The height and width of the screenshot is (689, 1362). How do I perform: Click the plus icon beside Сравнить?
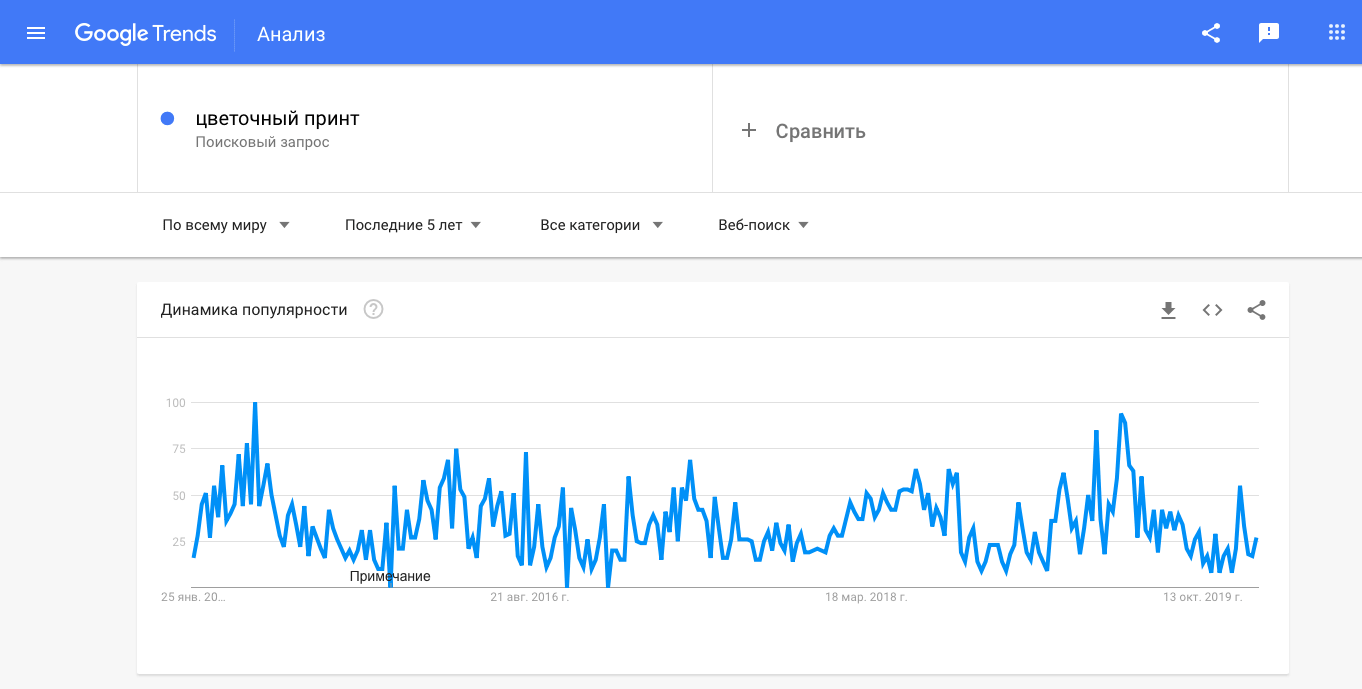coord(748,130)
